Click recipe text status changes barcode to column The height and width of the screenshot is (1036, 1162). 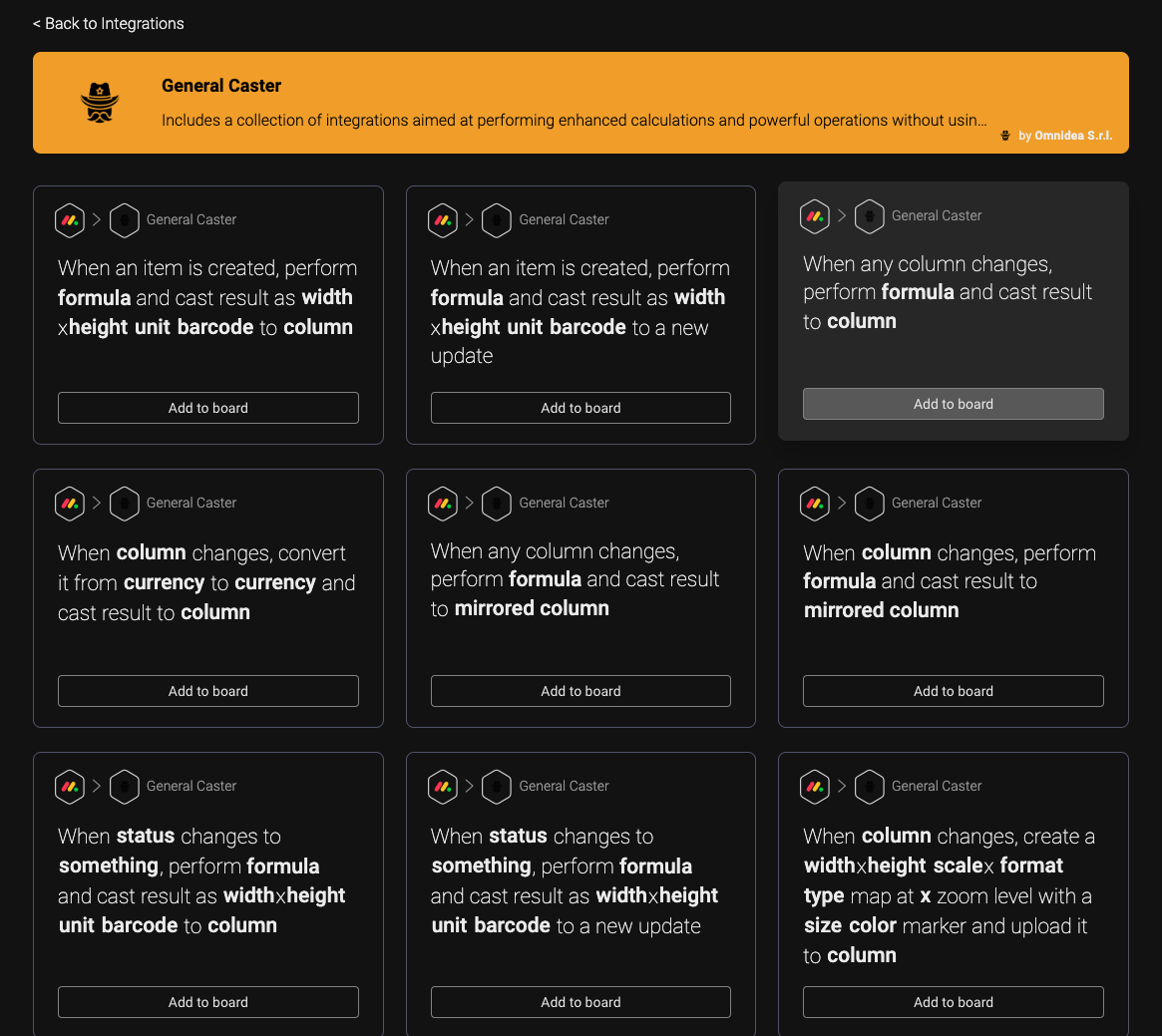point(201,880)
